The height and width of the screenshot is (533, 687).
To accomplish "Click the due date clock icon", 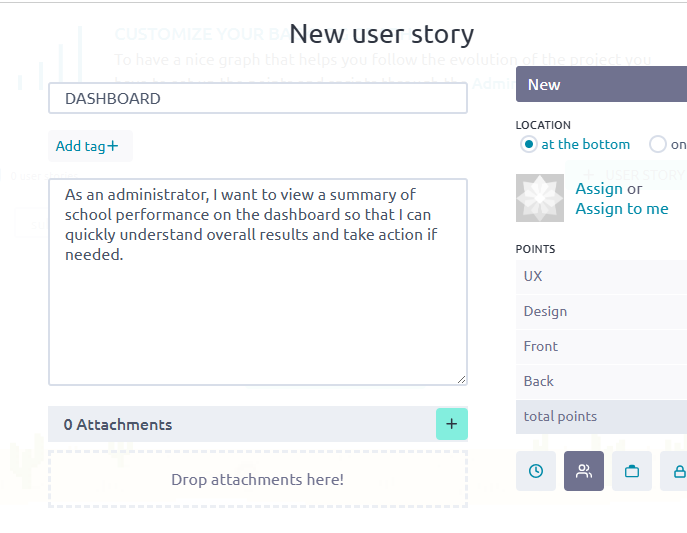I will [536, 471].
